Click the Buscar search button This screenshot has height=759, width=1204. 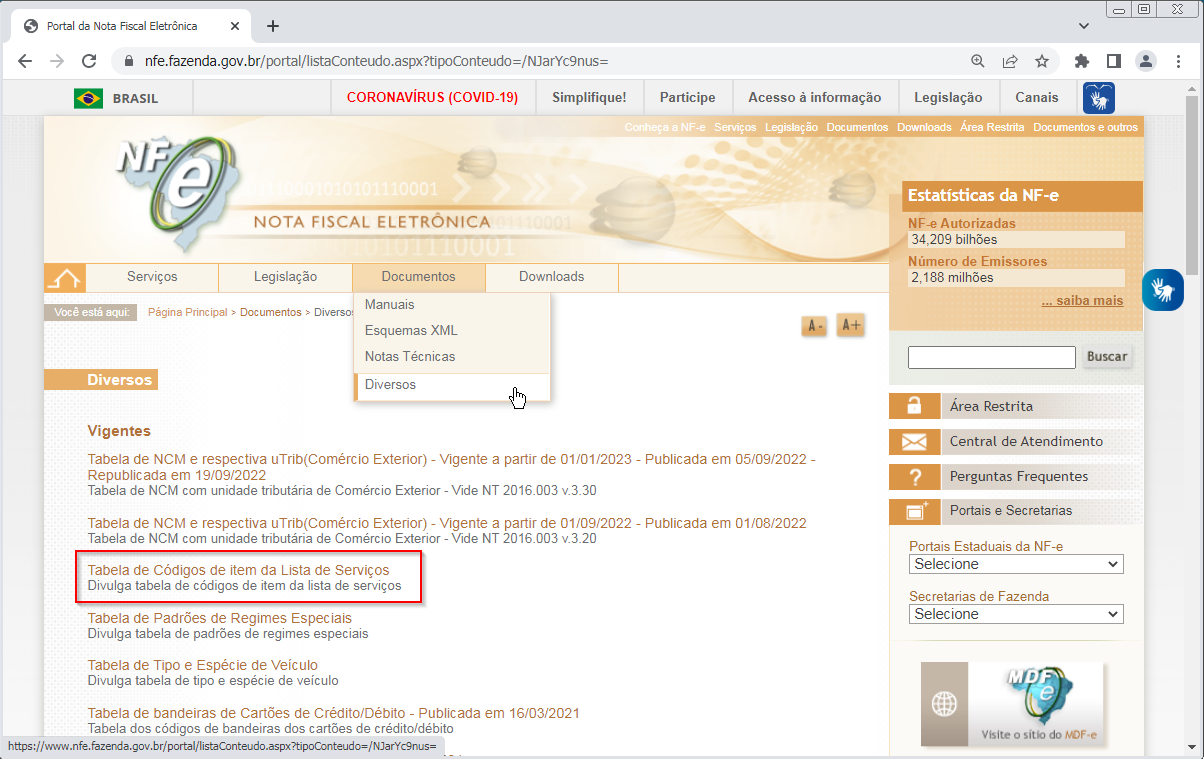click(1106, 356)
